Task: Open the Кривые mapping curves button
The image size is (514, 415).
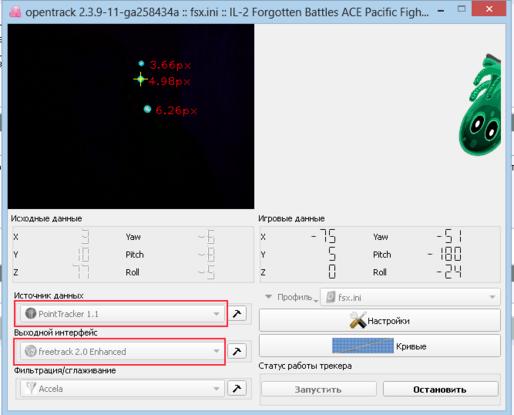Action: tap(380, 346)
